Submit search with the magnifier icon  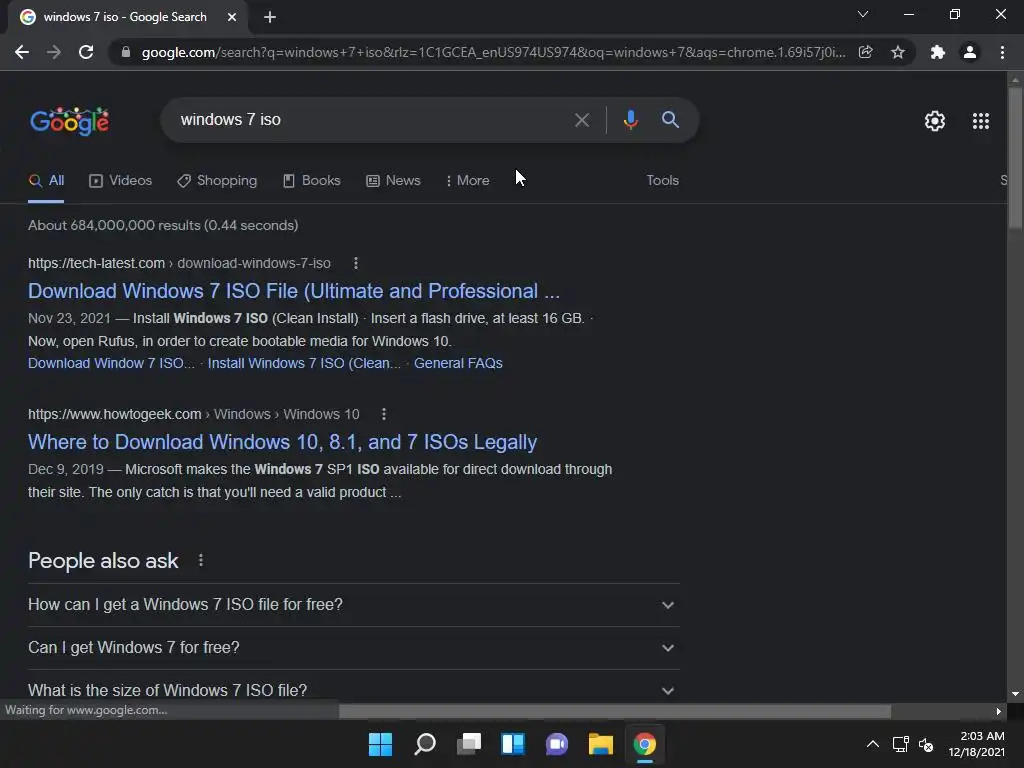pos(670,120)
